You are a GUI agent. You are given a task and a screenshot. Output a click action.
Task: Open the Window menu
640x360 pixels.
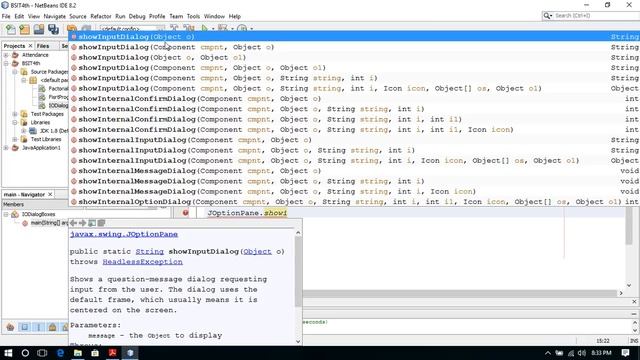point(214,16)
